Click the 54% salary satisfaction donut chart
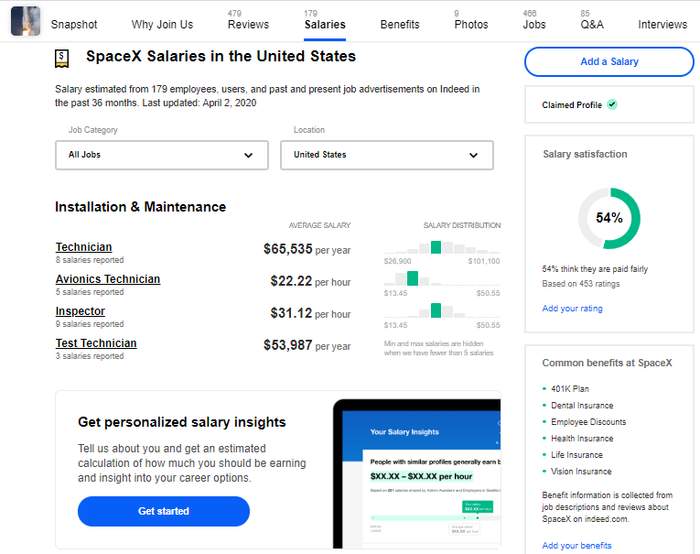Viewport: 700px width, 554px height. [x=609, y=218]
